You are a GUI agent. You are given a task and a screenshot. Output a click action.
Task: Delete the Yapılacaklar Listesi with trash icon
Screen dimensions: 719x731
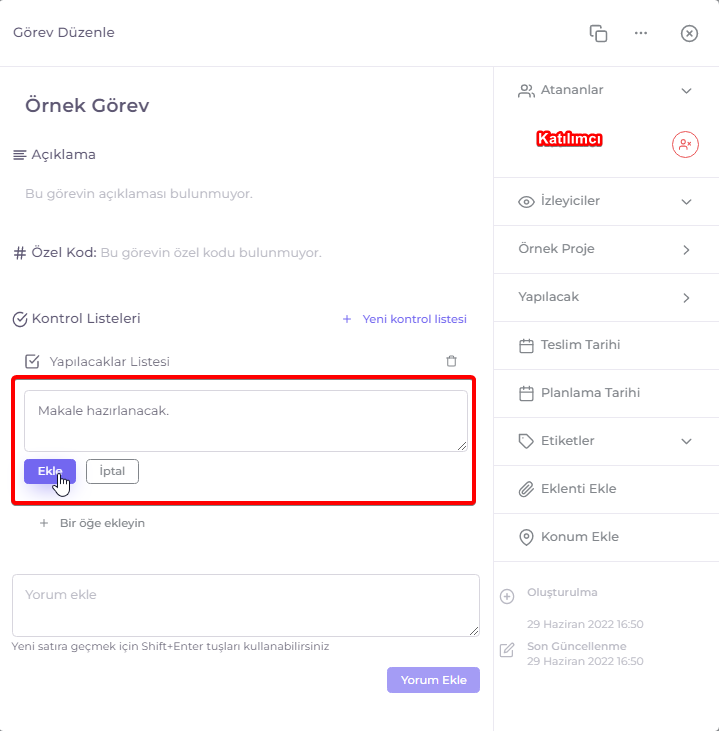click(x=451, y=361)
